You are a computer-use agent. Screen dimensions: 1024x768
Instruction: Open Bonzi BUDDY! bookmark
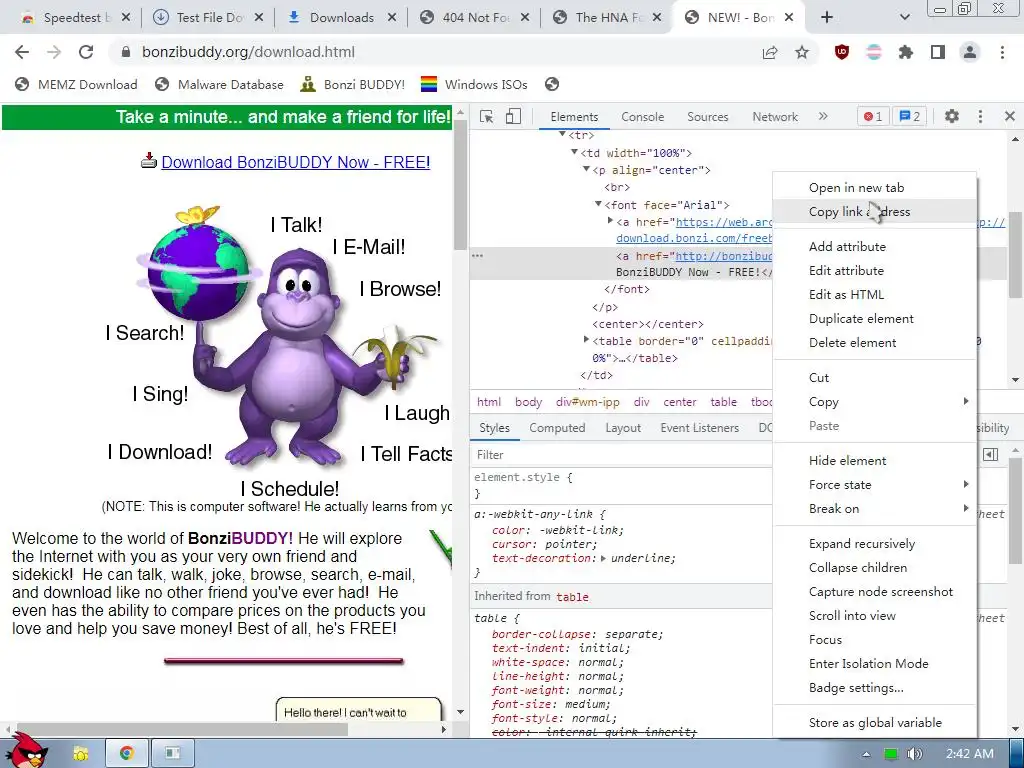pos(353,84)
